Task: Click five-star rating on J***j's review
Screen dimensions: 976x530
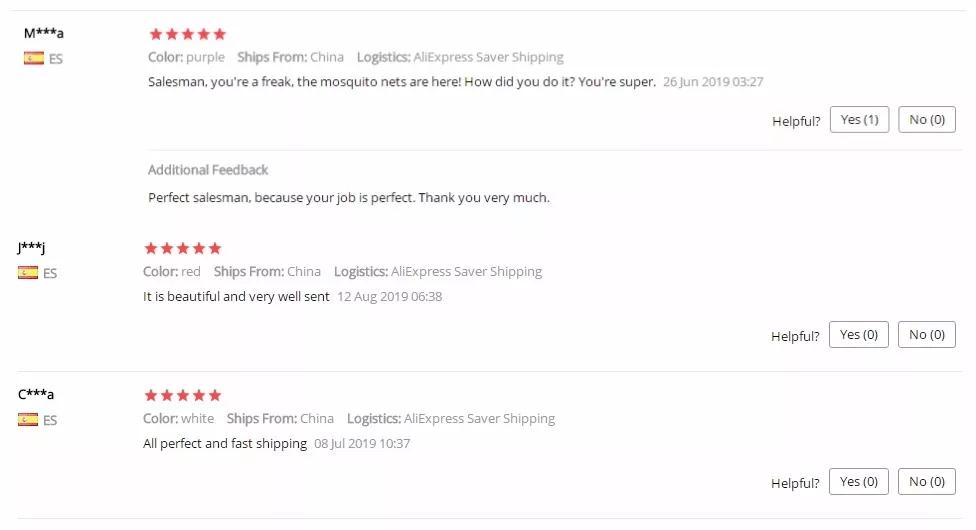Action: [183, 248]
